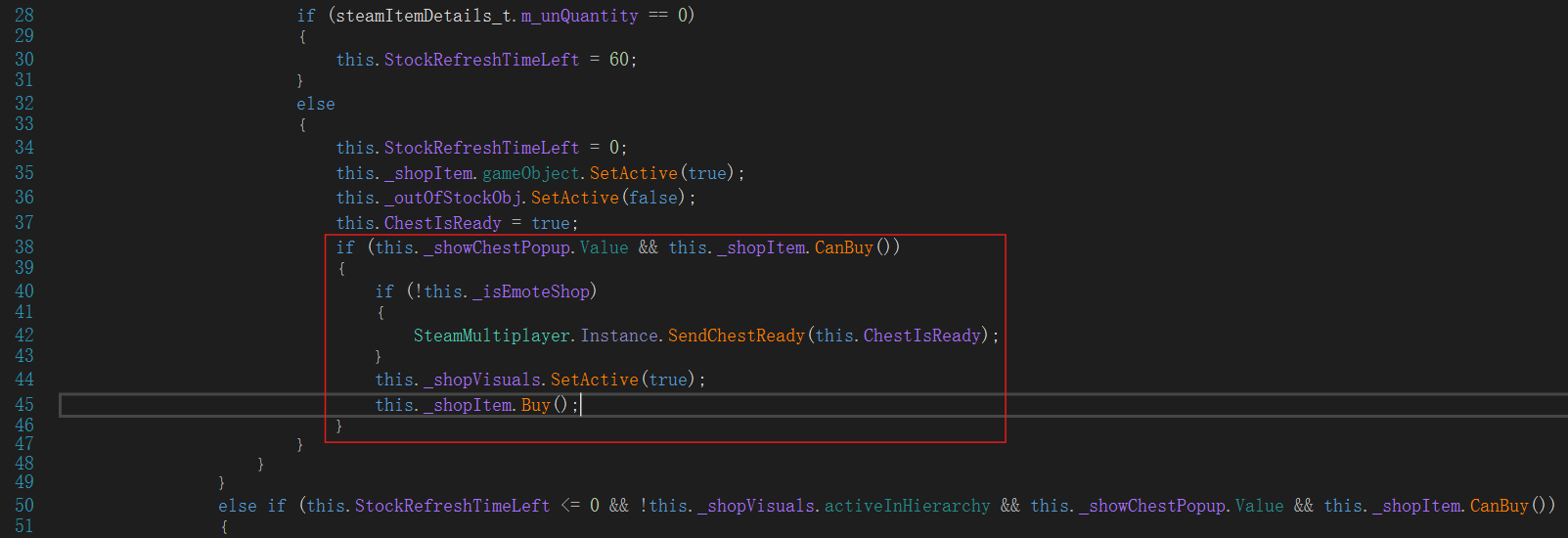Click SteamMultiplayer class name on line 42
The width and height of the screenshot is (1568, 538).
491,336
